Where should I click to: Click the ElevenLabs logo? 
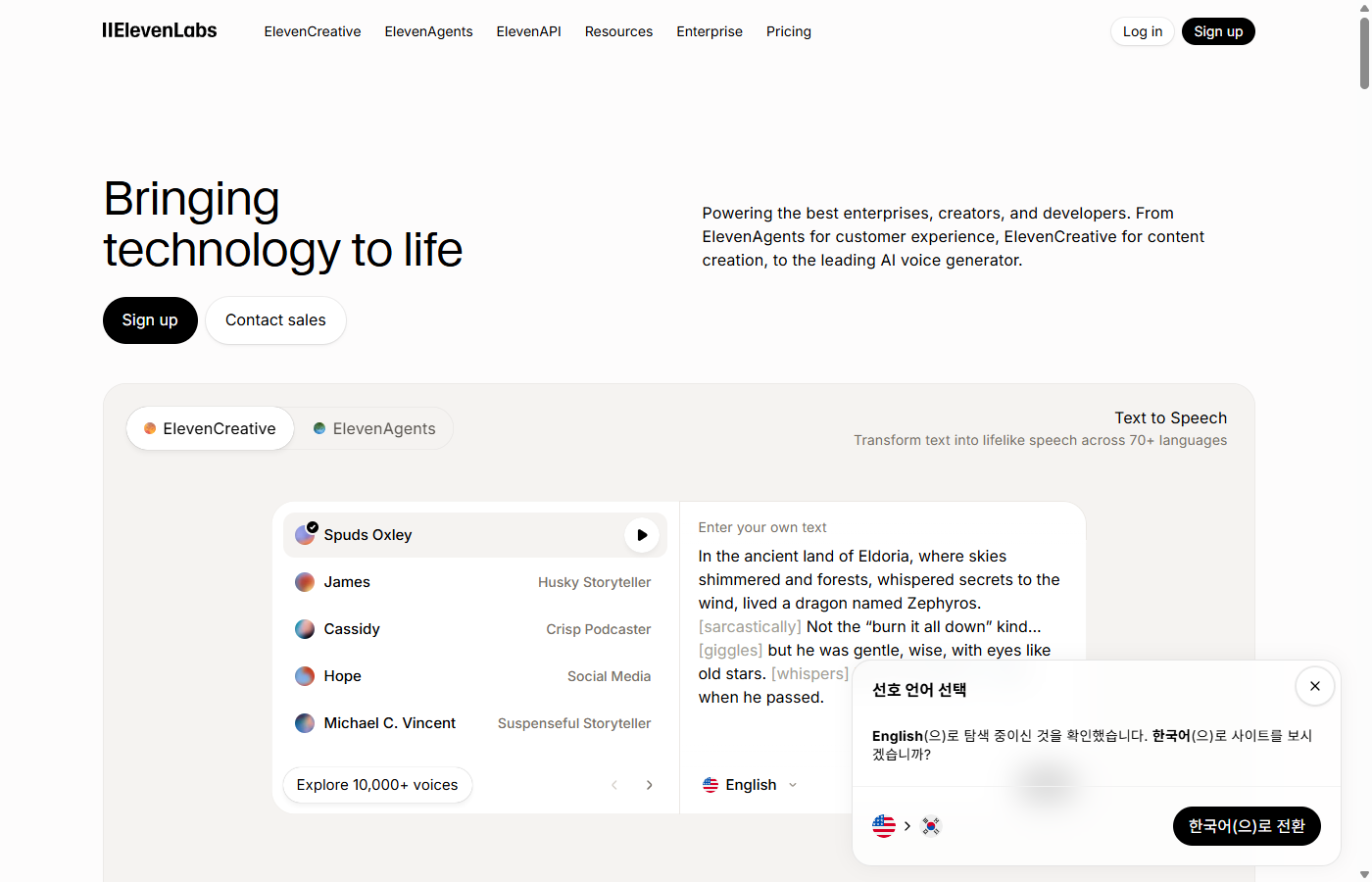(160, 30)
